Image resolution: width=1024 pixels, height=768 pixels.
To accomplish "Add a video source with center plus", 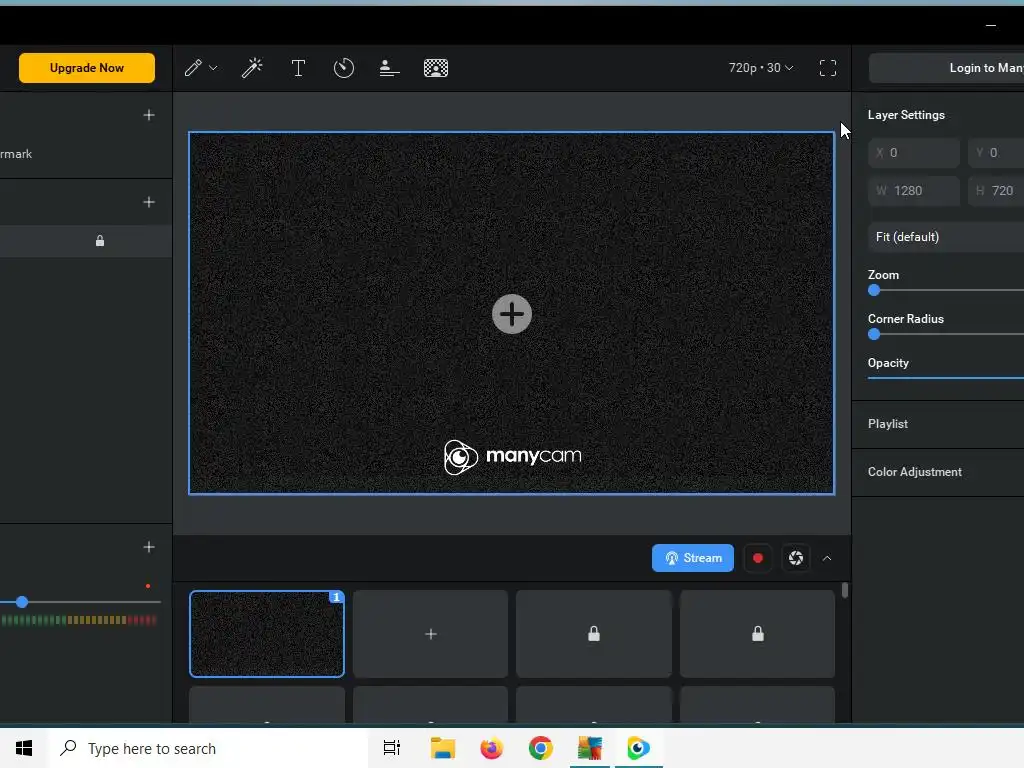I will click(x=511, y=314).
